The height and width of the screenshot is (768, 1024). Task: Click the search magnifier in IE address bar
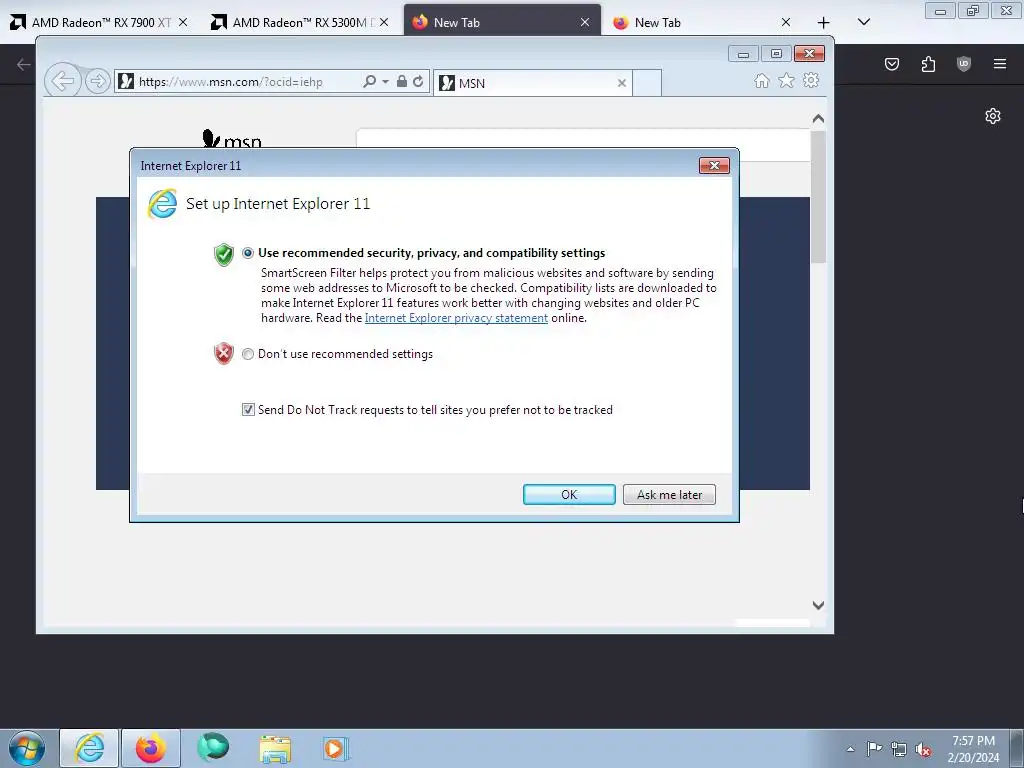[x=370, y=82]
